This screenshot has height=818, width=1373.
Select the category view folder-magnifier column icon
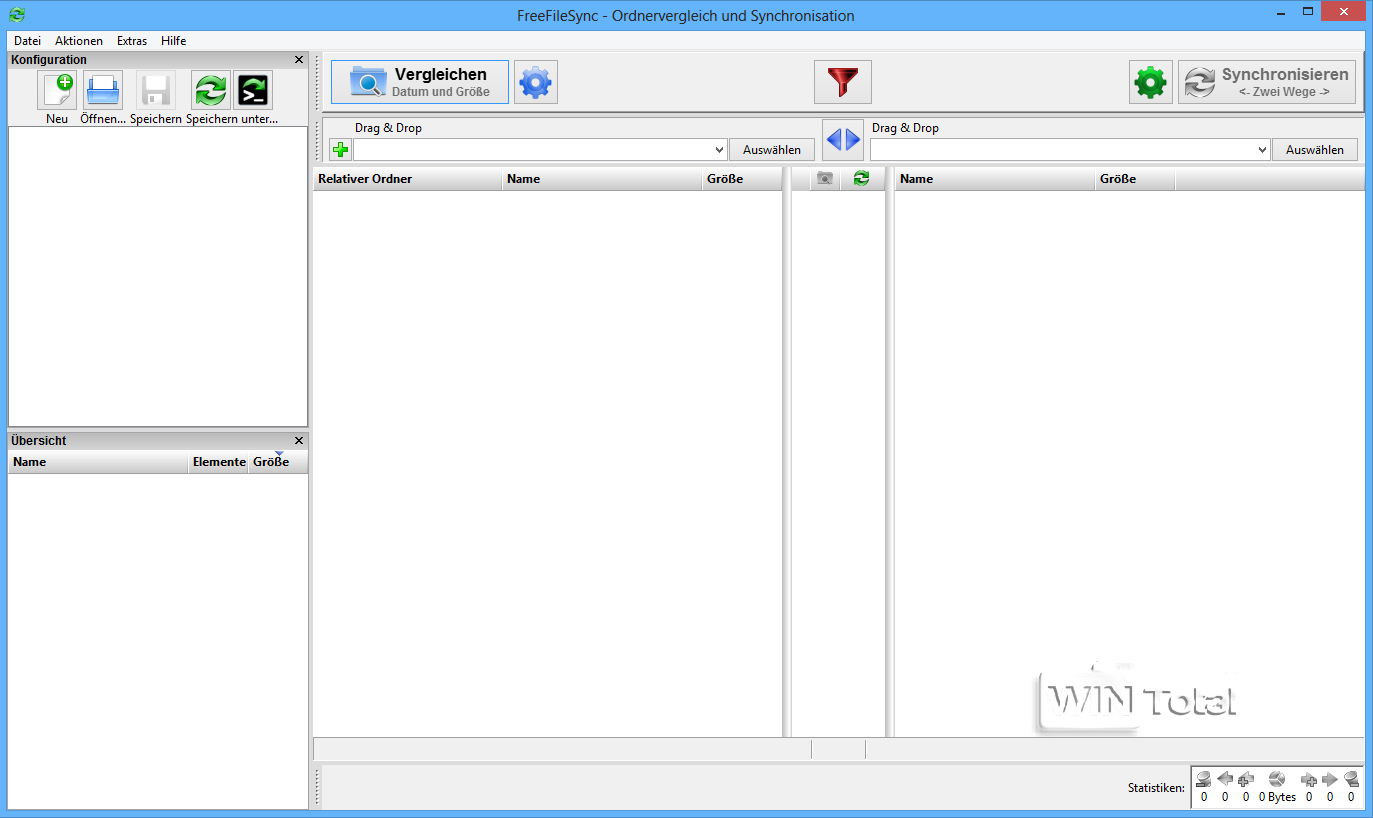[x=825, y=178]
